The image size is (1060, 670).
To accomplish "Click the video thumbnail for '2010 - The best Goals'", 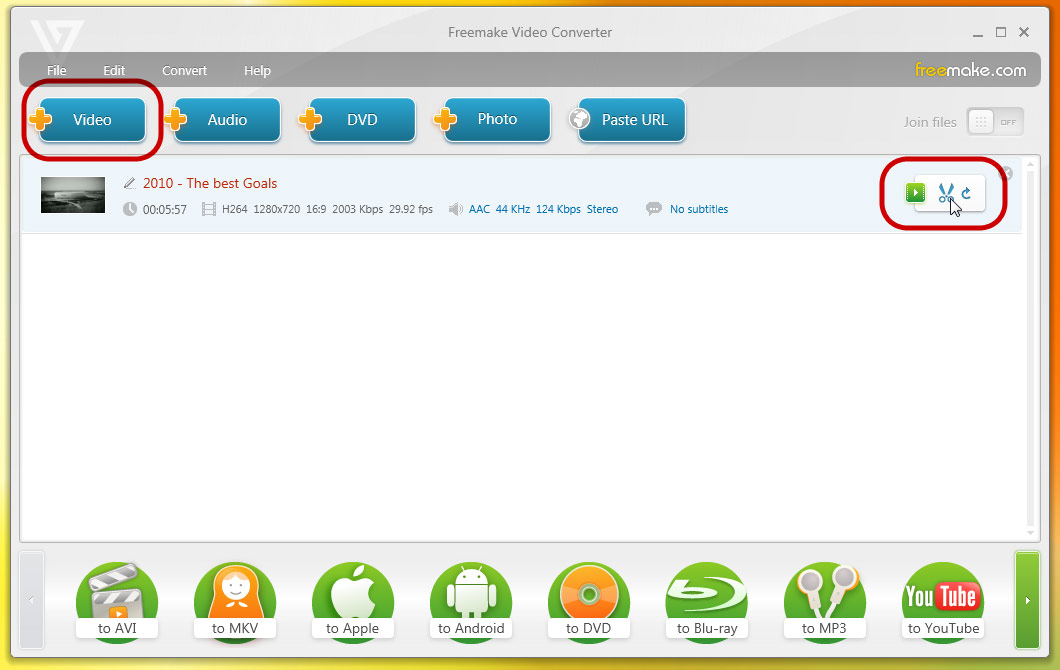I will (72, 195).
